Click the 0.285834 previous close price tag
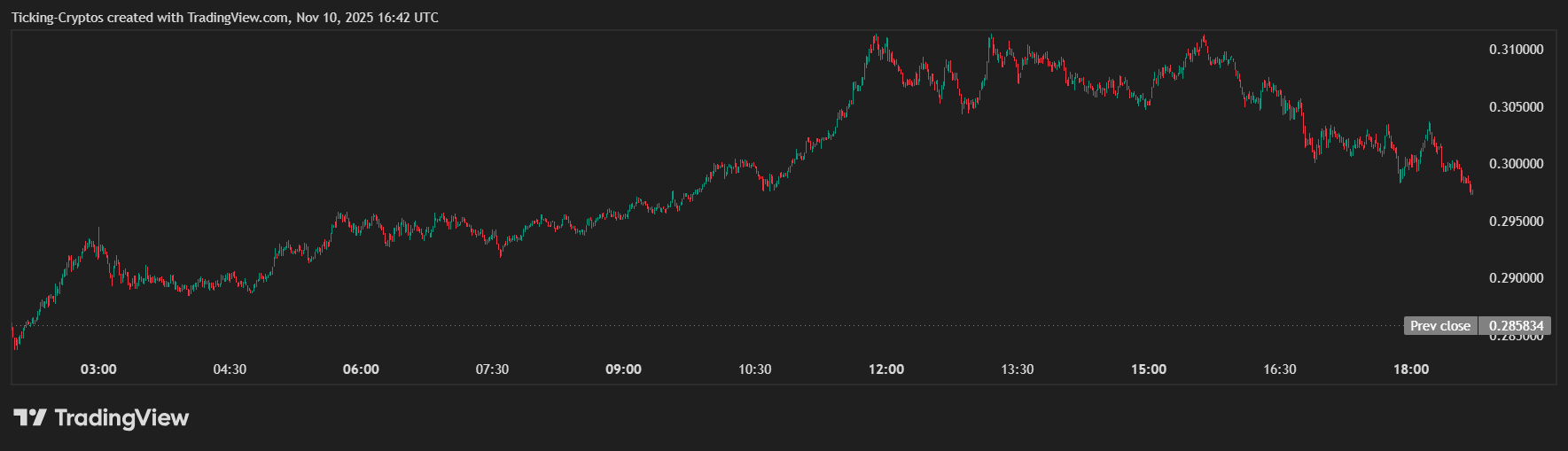The image size is (1568, 451). tap(1516, 326)
